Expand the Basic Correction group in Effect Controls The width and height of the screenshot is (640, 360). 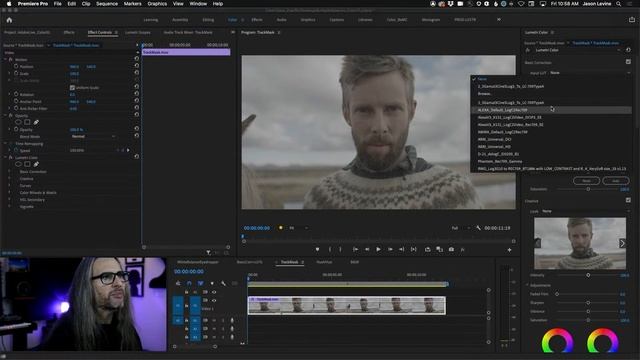10,172
